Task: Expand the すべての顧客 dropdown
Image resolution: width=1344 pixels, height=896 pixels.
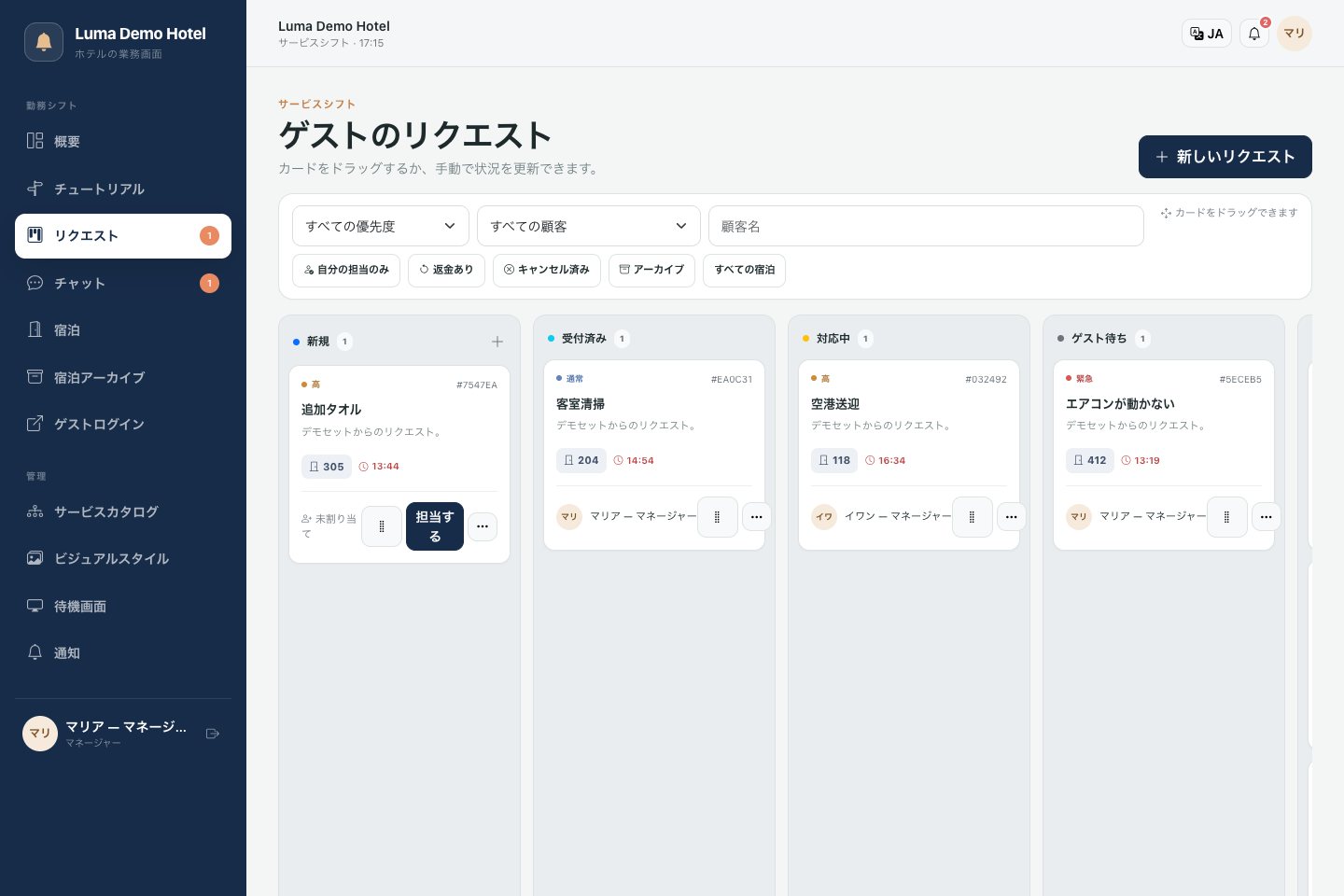Action: click(589, 226)
